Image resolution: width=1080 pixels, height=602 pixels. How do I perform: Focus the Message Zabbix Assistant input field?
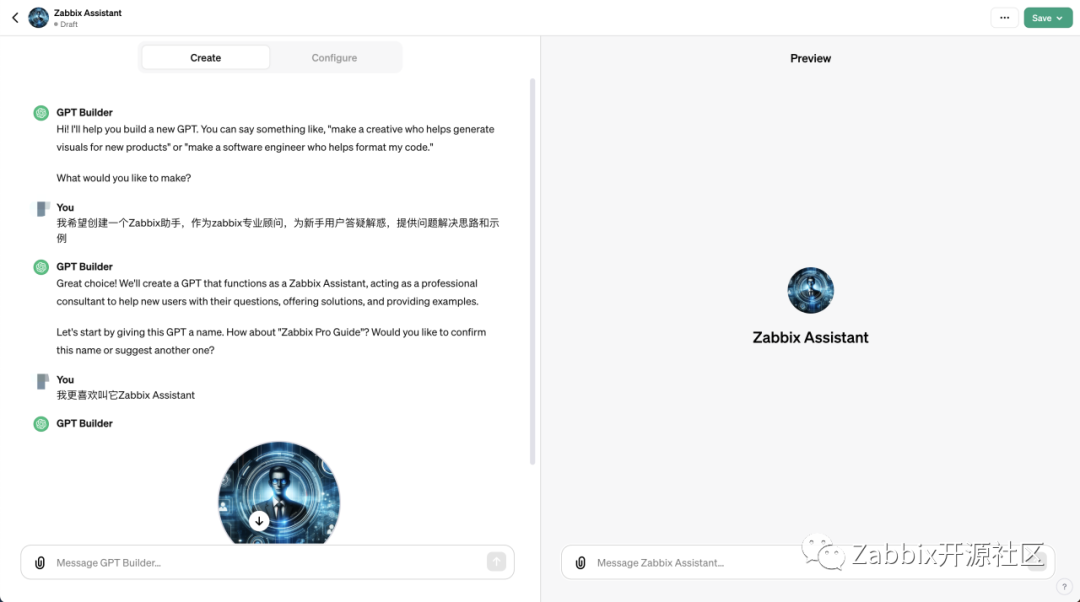806,563
